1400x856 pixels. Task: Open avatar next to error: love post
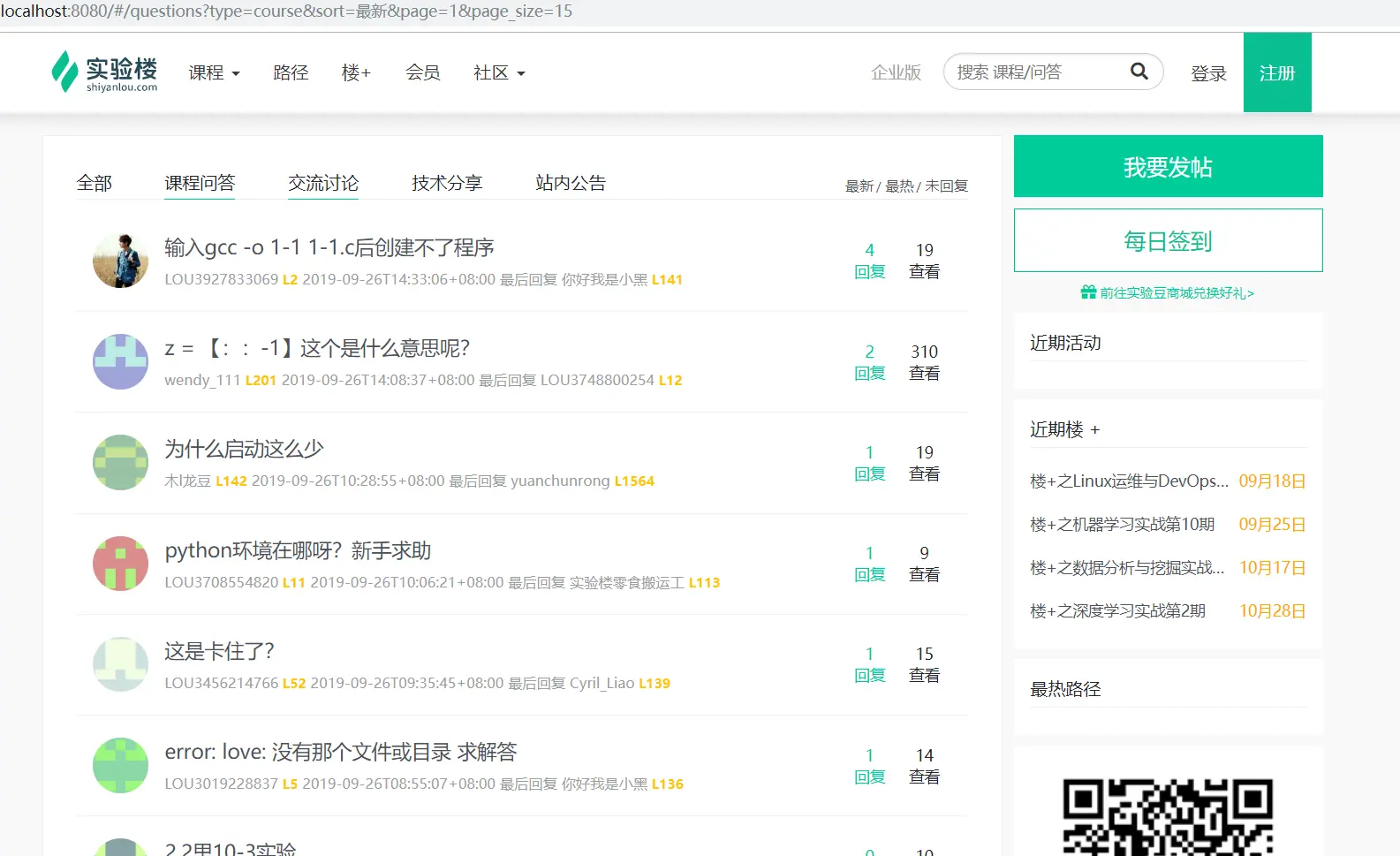click(120, 765)
